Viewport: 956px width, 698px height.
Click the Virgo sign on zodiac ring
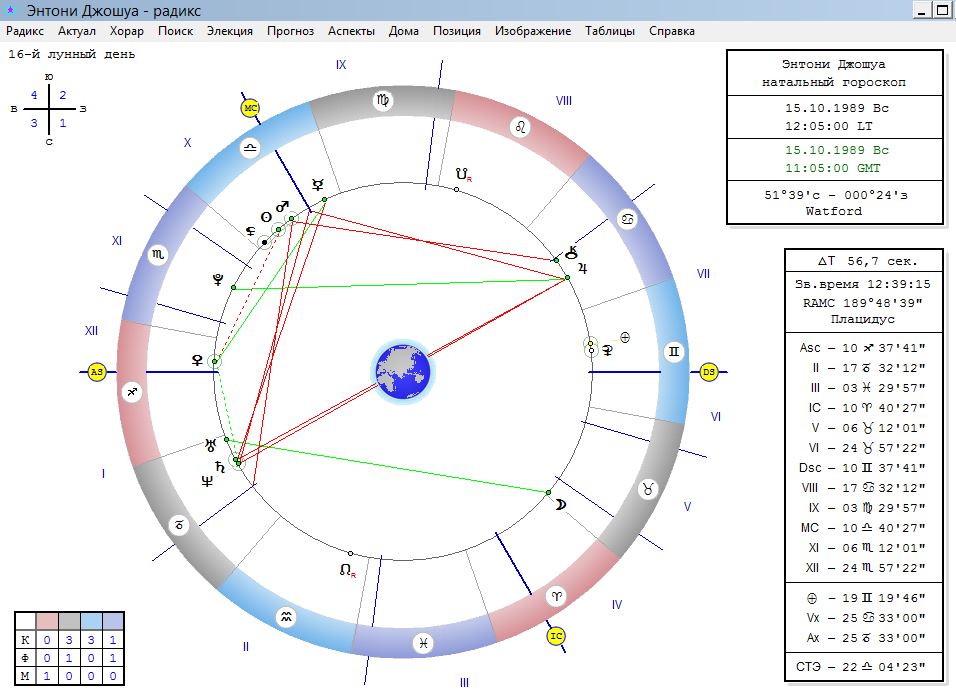383,100
